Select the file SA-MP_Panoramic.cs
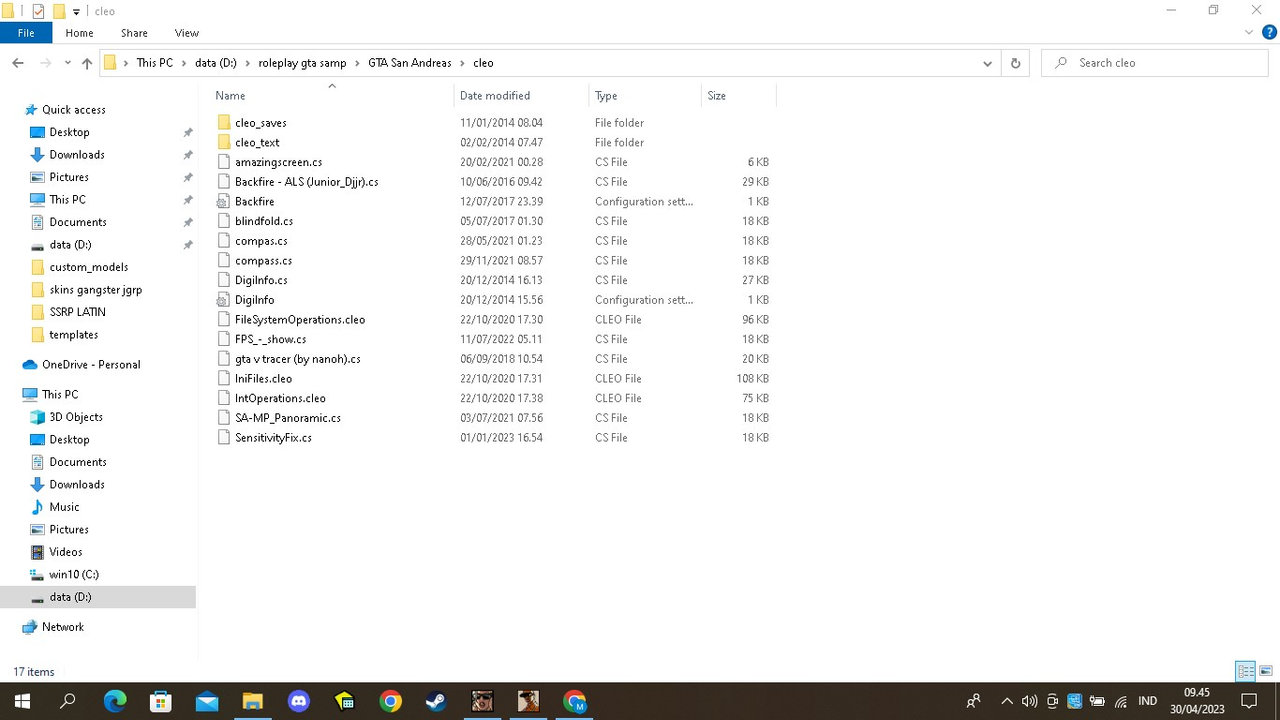 288,418
